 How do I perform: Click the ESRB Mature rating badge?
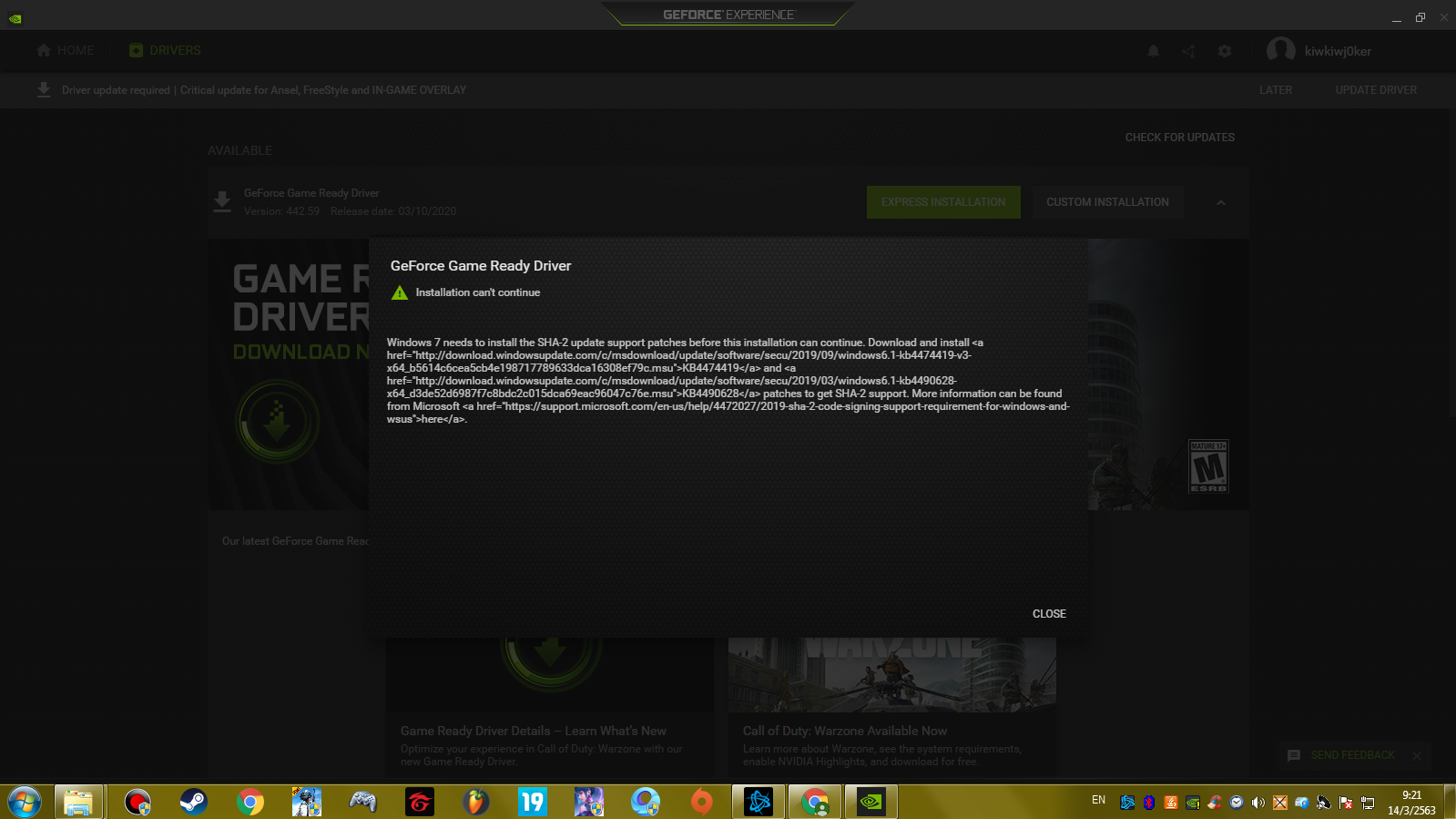(x=1208, y=466)
